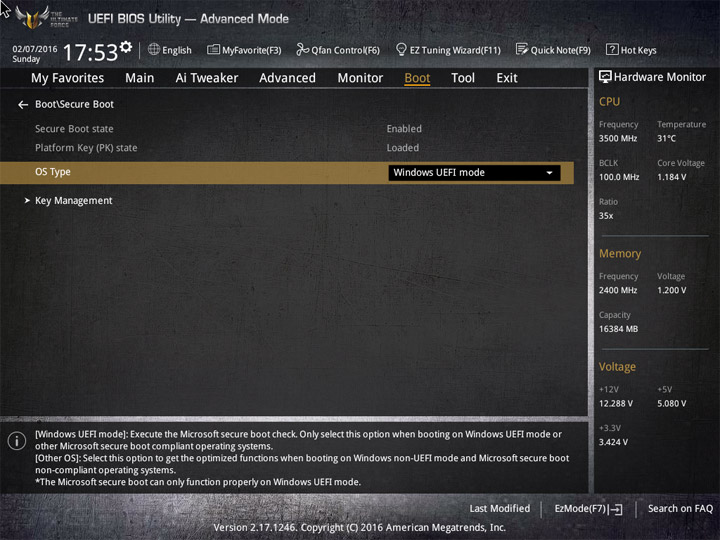Viewport: 720px width, 540px height.
Task: Switch to the Monitor tab
Action: (360, 78)
